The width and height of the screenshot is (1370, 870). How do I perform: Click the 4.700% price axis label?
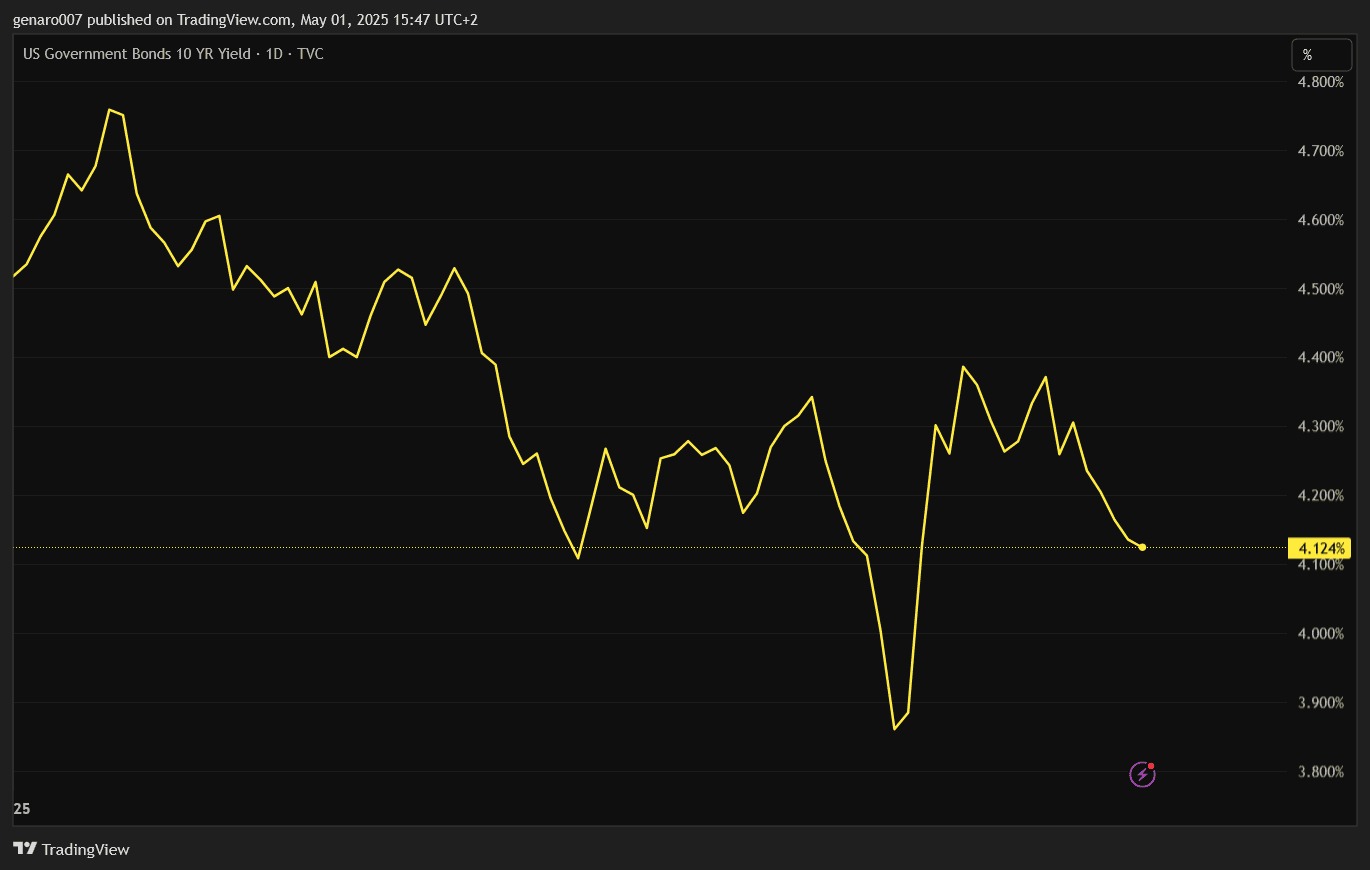1320,151
